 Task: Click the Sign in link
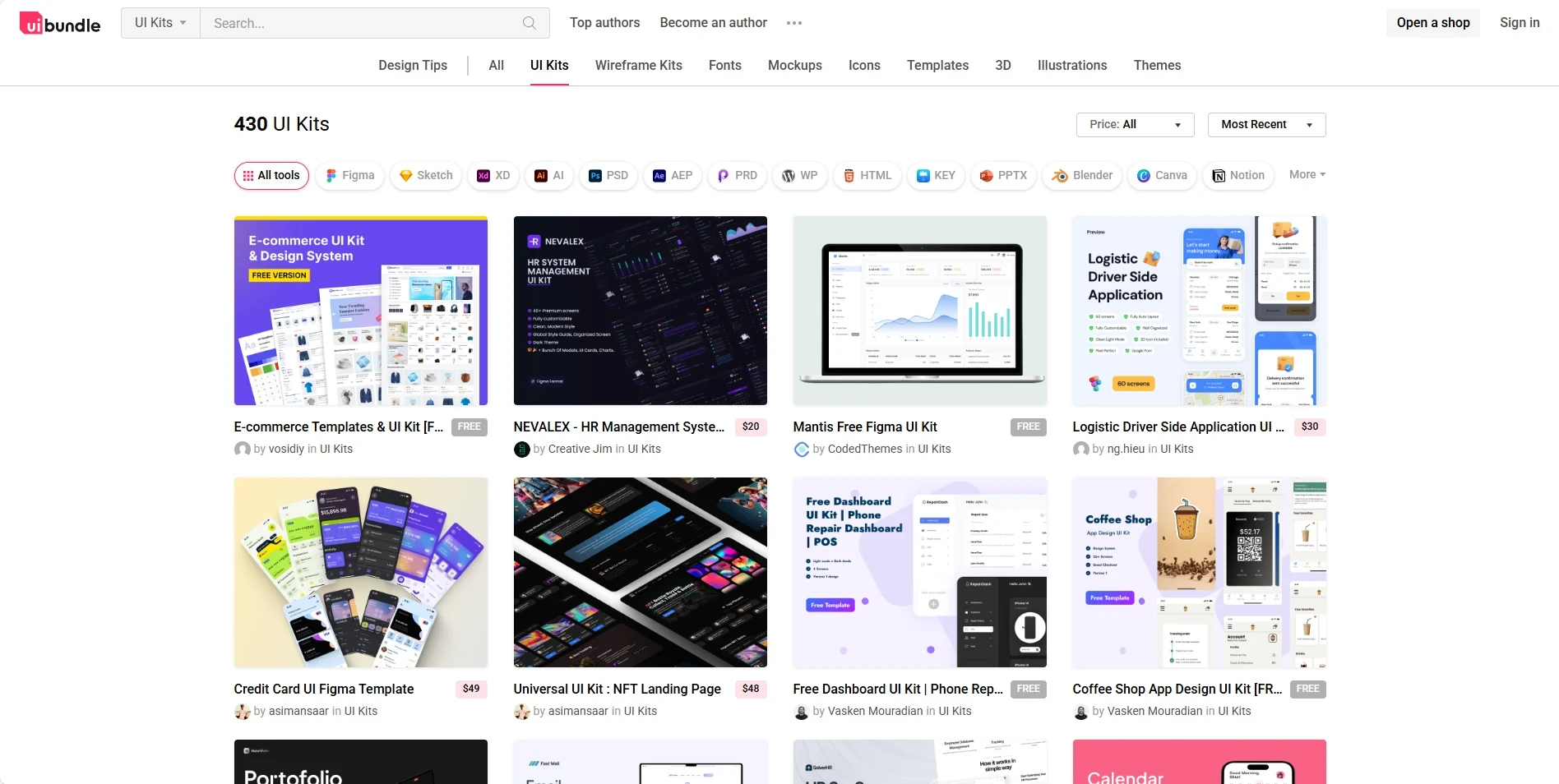[x=1520, y=23]
